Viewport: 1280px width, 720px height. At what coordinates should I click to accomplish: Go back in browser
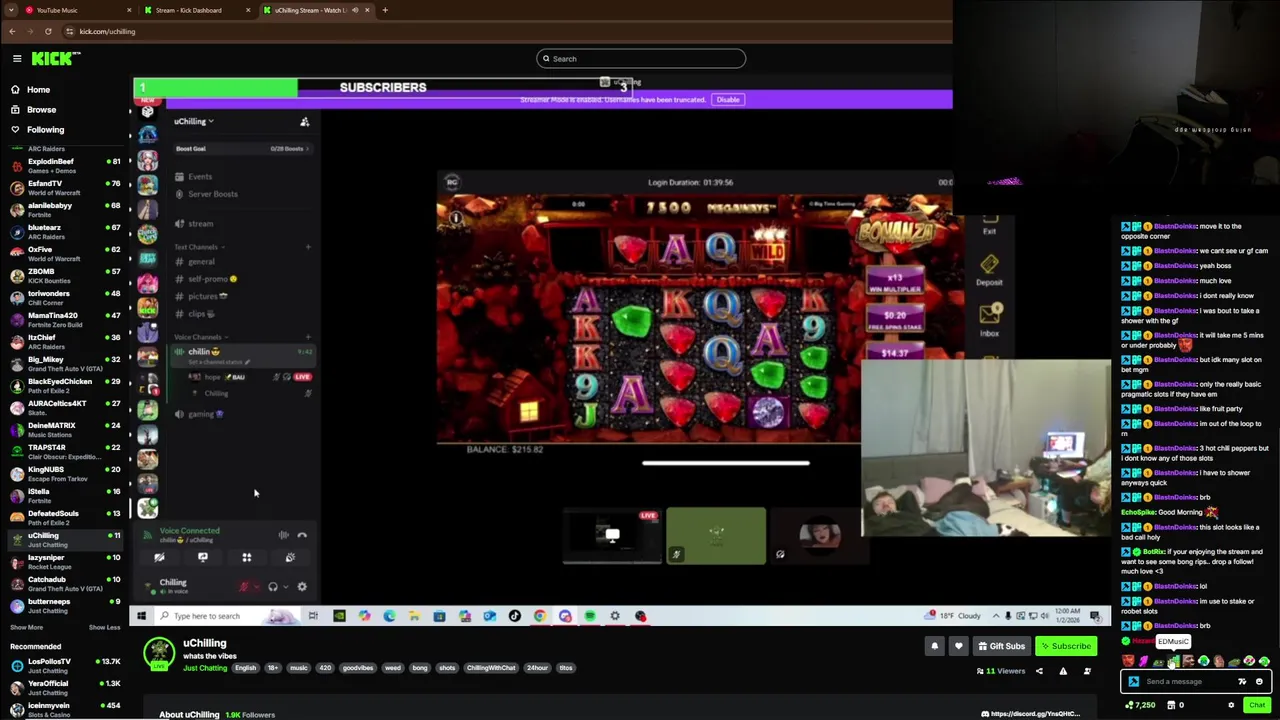pos(12,31)
